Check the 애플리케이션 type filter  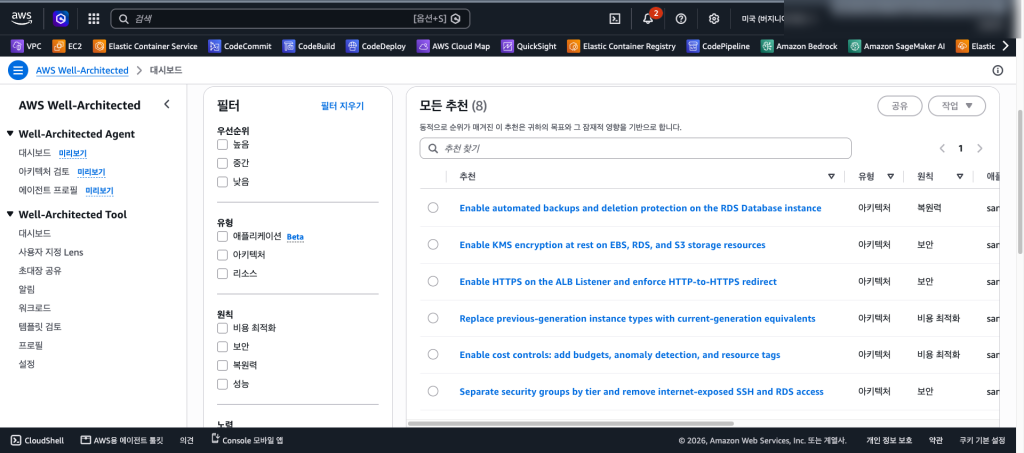pos(223,236)
